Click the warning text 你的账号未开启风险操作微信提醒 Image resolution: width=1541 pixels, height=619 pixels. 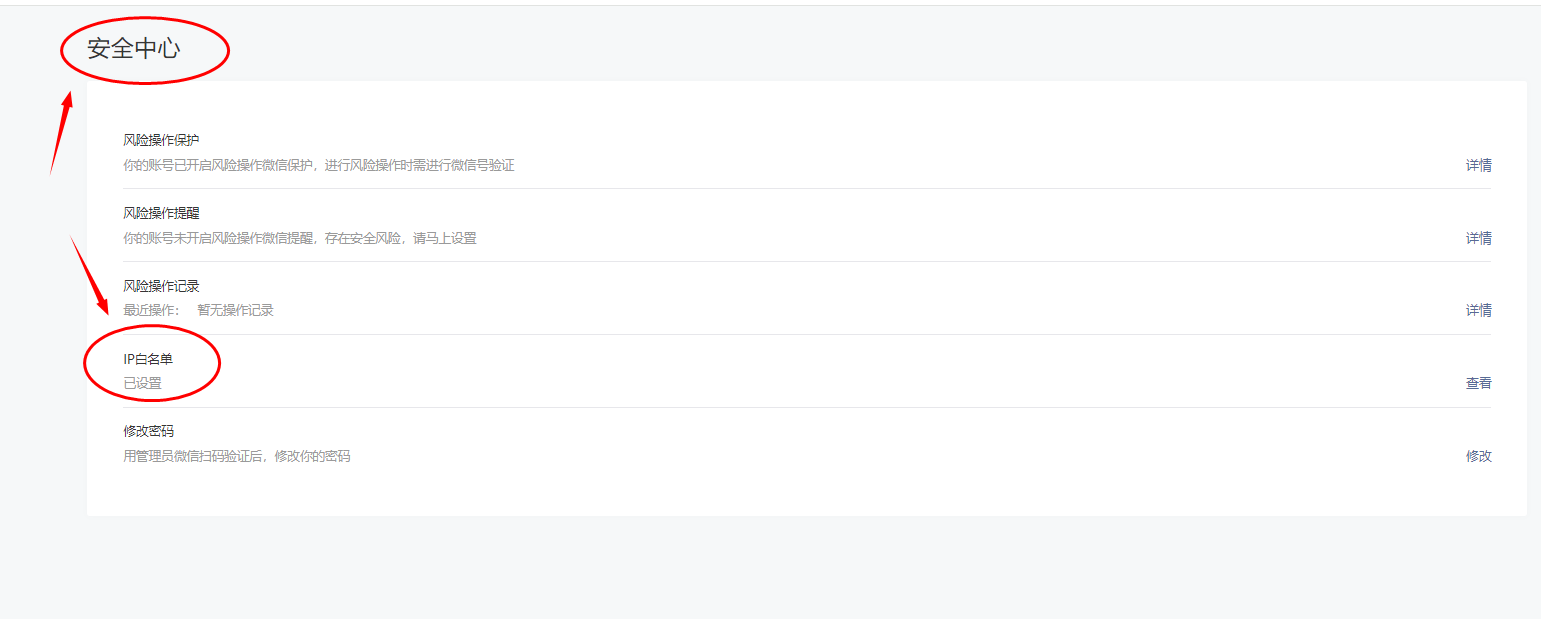pyautogui.click(x=218, y=239)
